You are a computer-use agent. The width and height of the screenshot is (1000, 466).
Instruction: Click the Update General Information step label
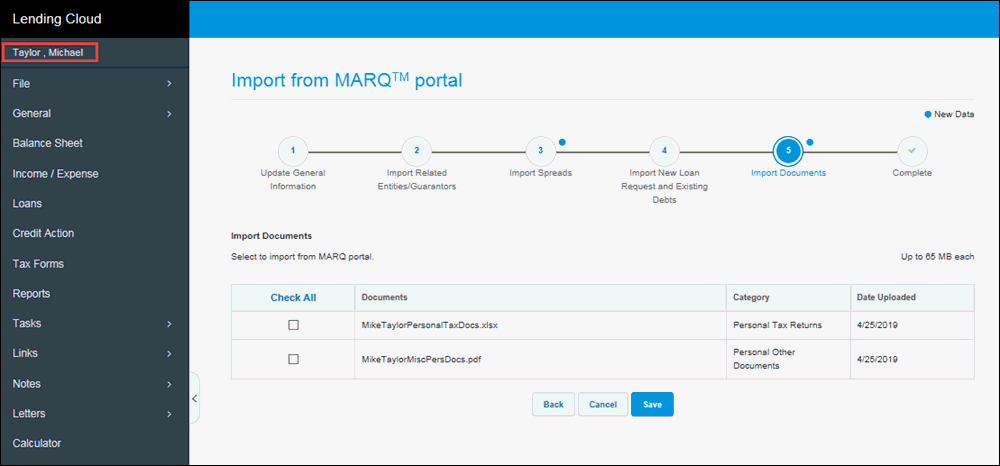(293, 180)
